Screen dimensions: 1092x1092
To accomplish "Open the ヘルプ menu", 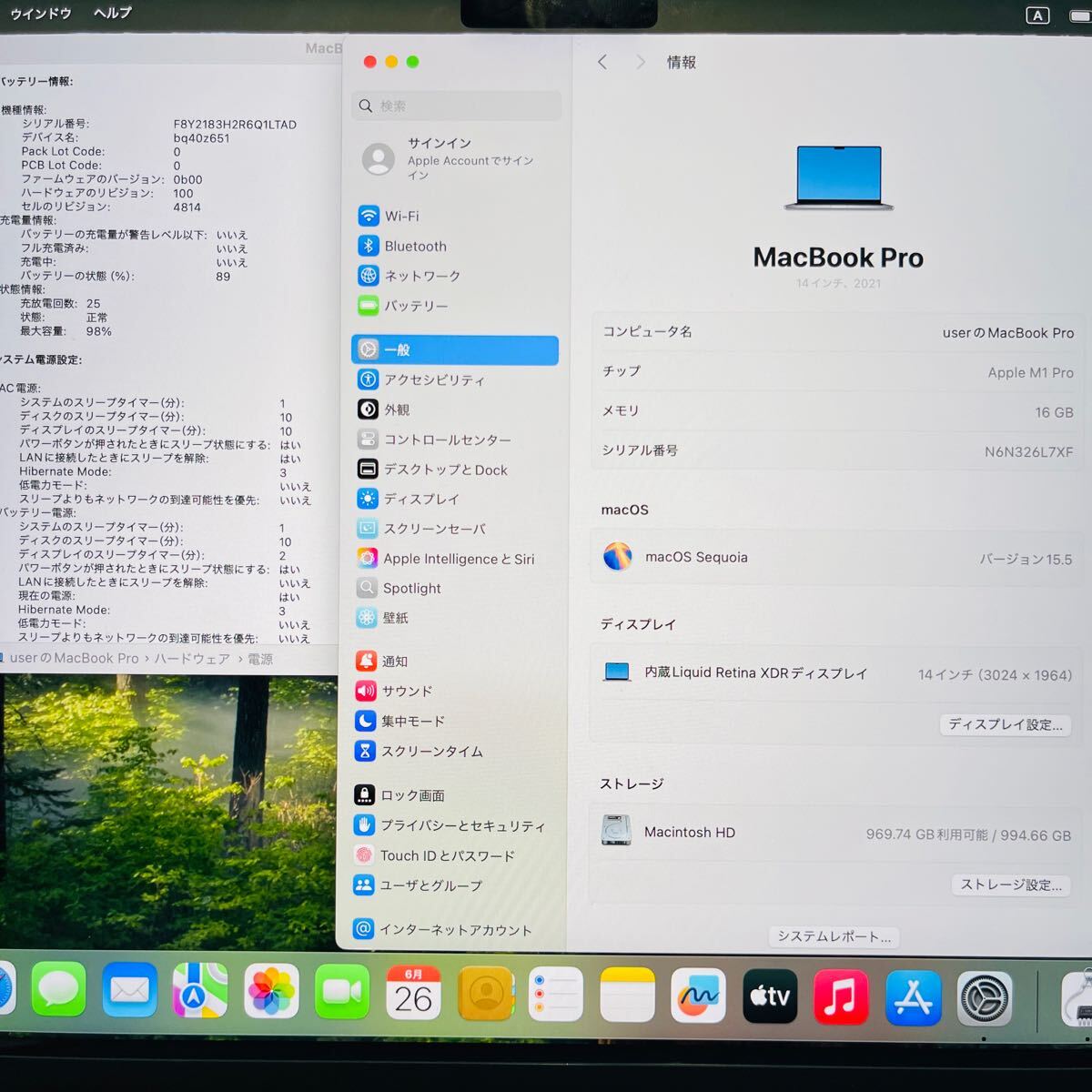I will (113, 13).
